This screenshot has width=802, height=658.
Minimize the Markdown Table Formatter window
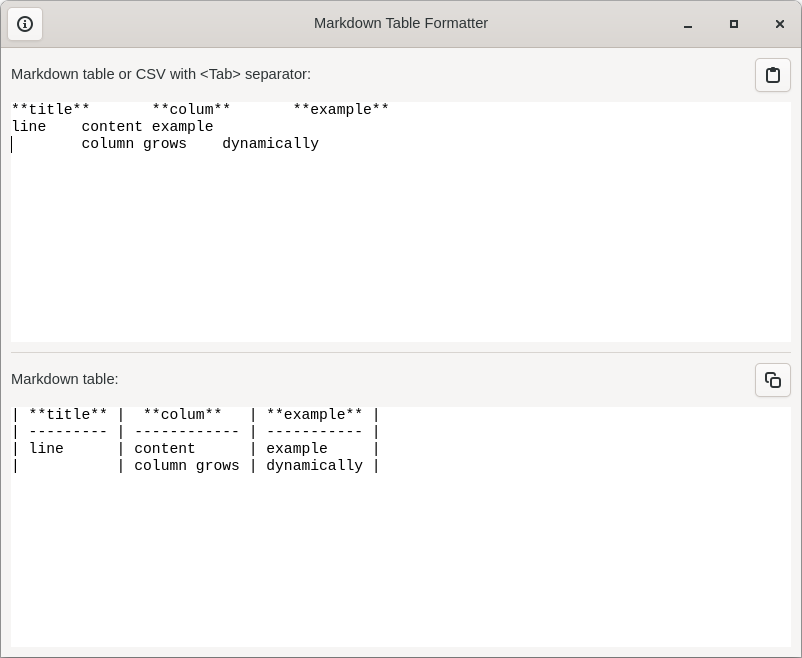(687, 24)
